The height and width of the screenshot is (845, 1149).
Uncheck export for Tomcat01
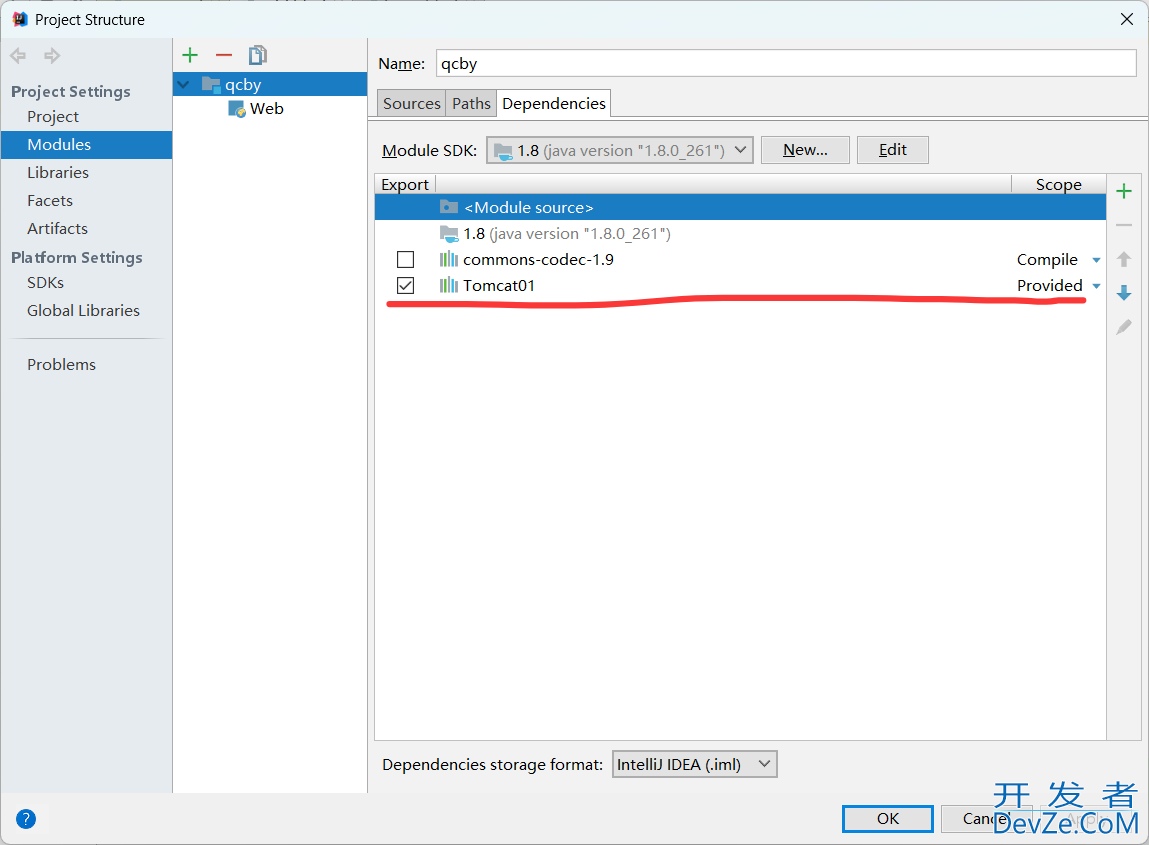coord(405,285)
